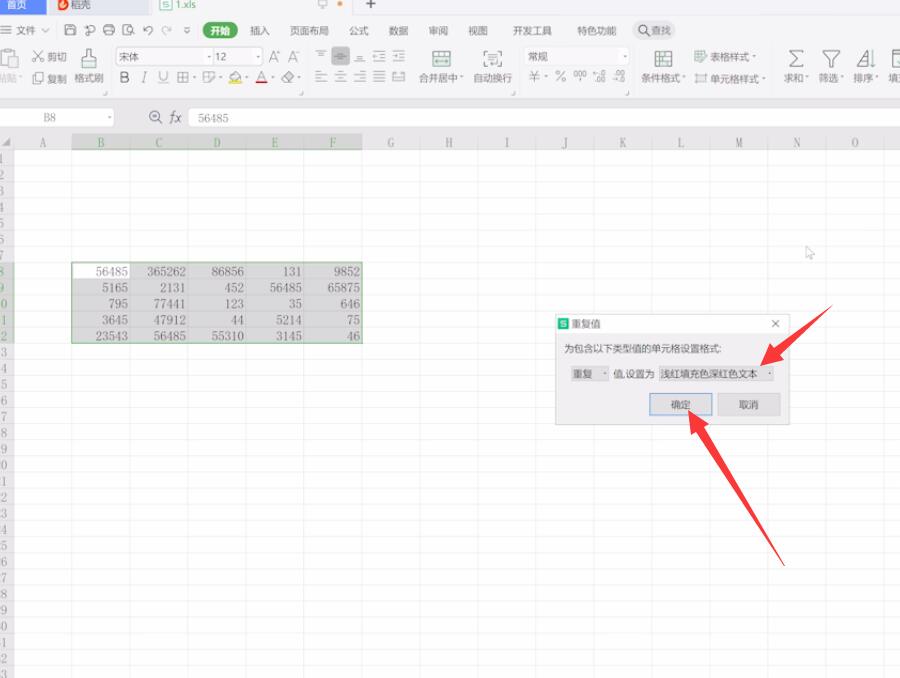Open the font name 宋体 dropdown

(208, 56)
